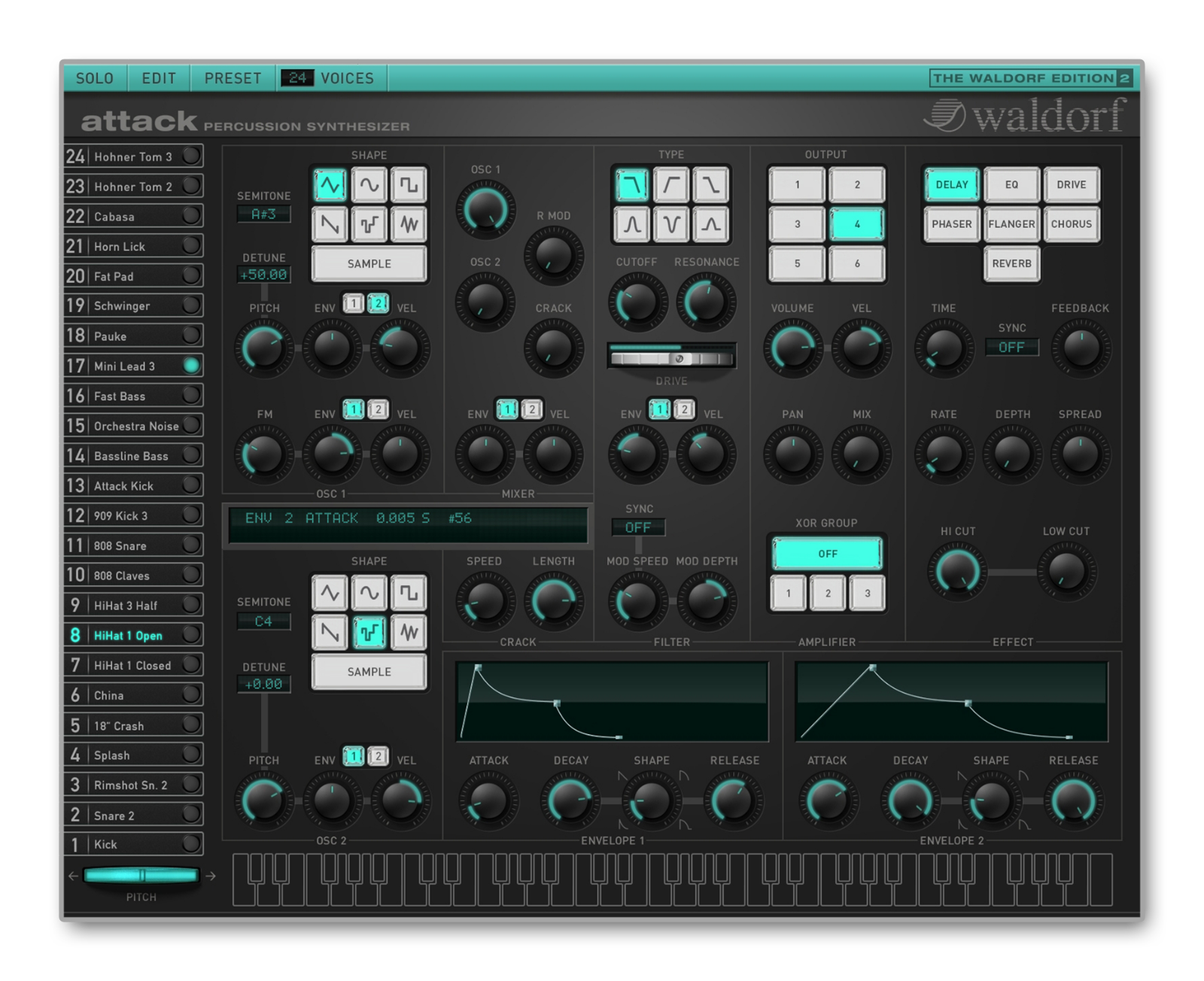Select square wave shape in OSC 1
This screenshot has width=1204, height=981.
408,185
